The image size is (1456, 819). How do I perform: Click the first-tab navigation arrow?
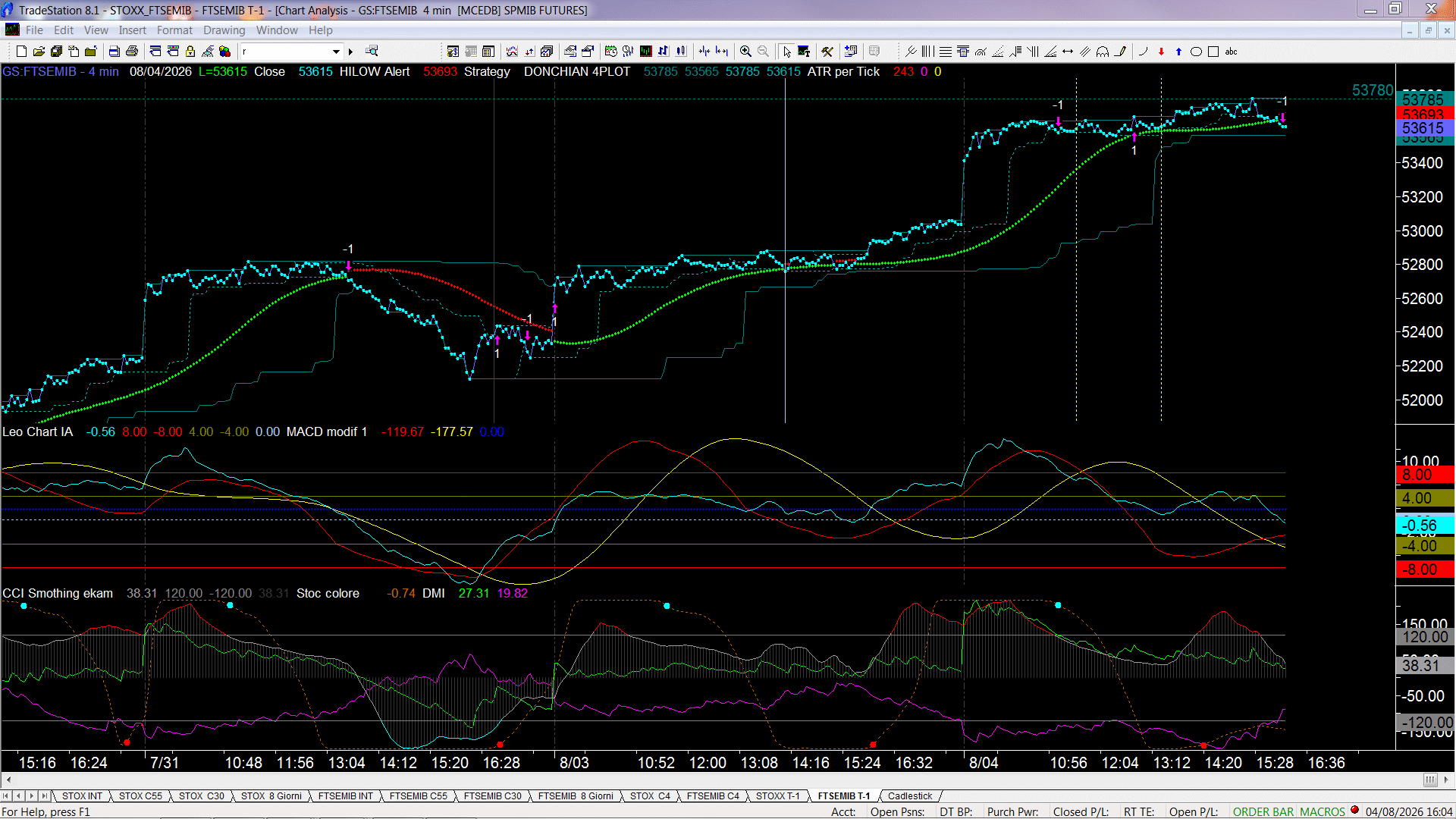point(7,796)
